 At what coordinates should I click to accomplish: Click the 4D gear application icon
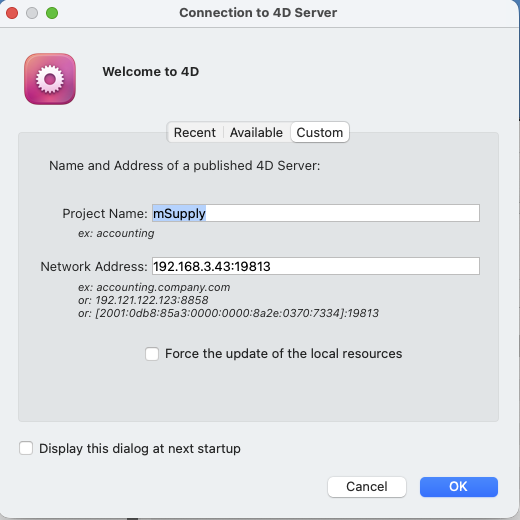(50, 79)
